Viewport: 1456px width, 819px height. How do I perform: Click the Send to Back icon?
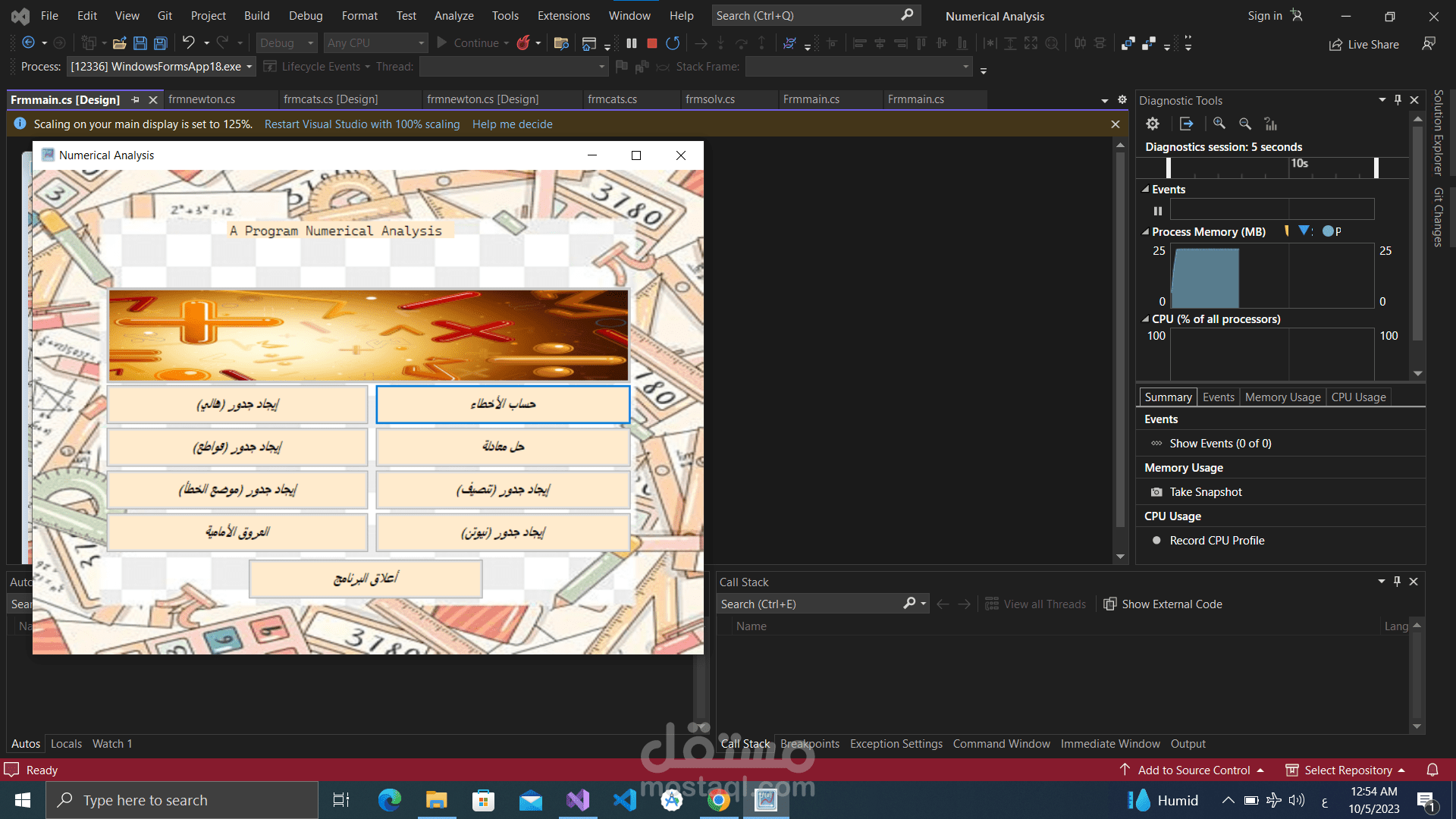(x=1149, y=43)
